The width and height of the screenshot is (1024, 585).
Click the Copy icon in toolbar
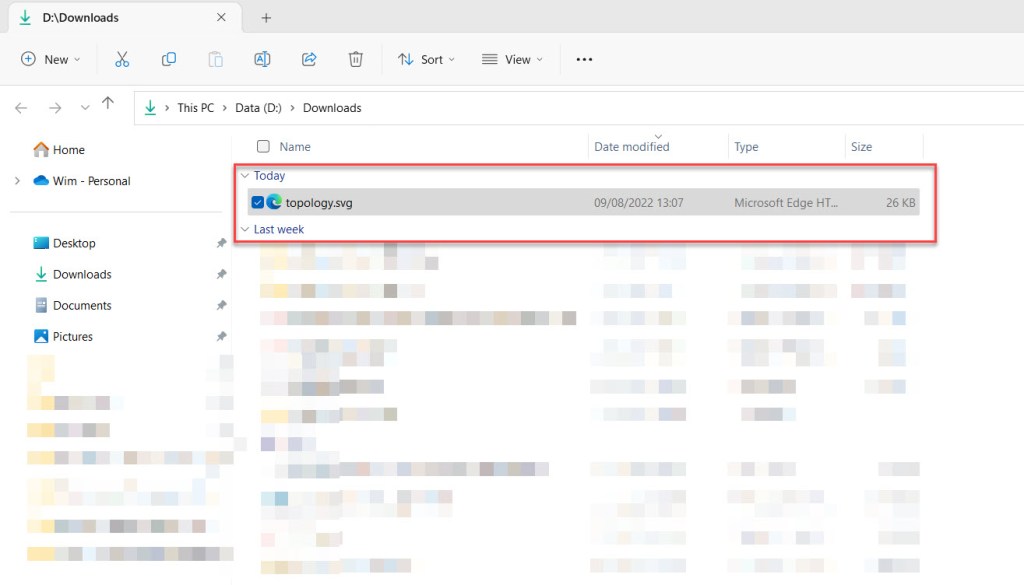point(169,59)
